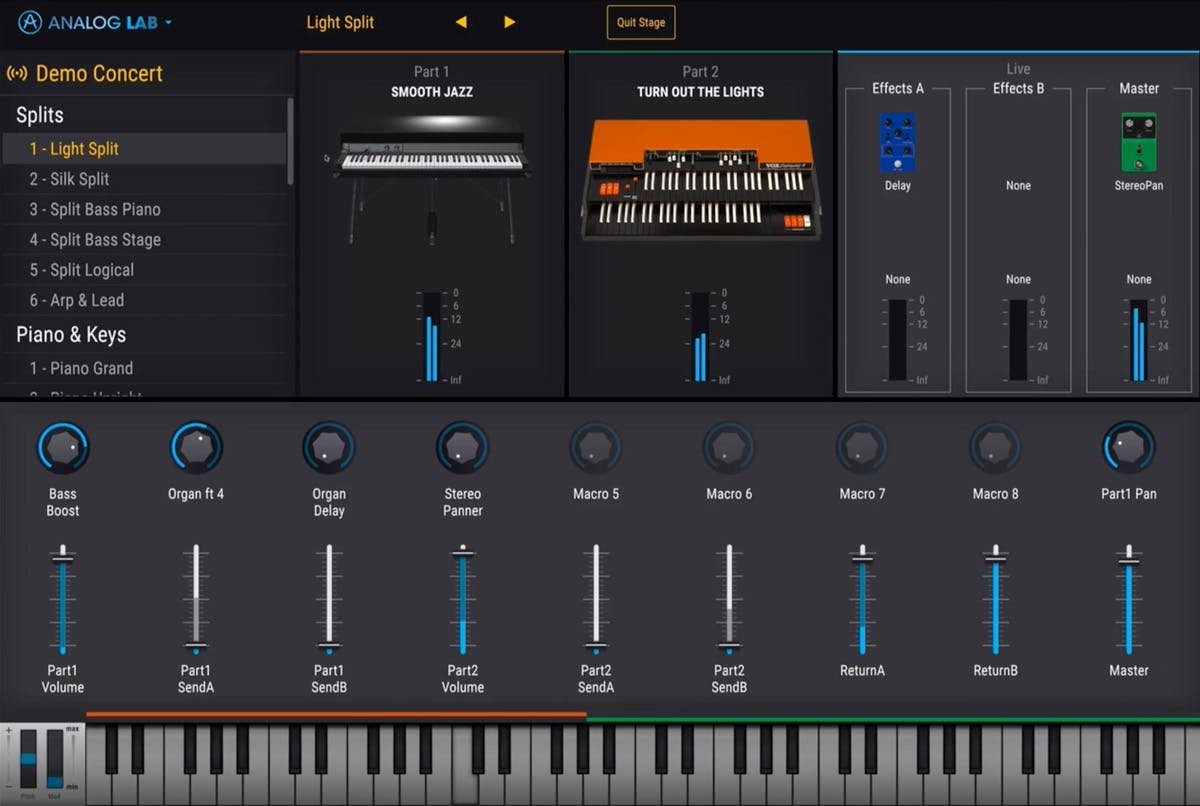Click the Part1 Volume fader
Screen dimensions: 1200x806
pyautogui.click(x=63, y=600)
